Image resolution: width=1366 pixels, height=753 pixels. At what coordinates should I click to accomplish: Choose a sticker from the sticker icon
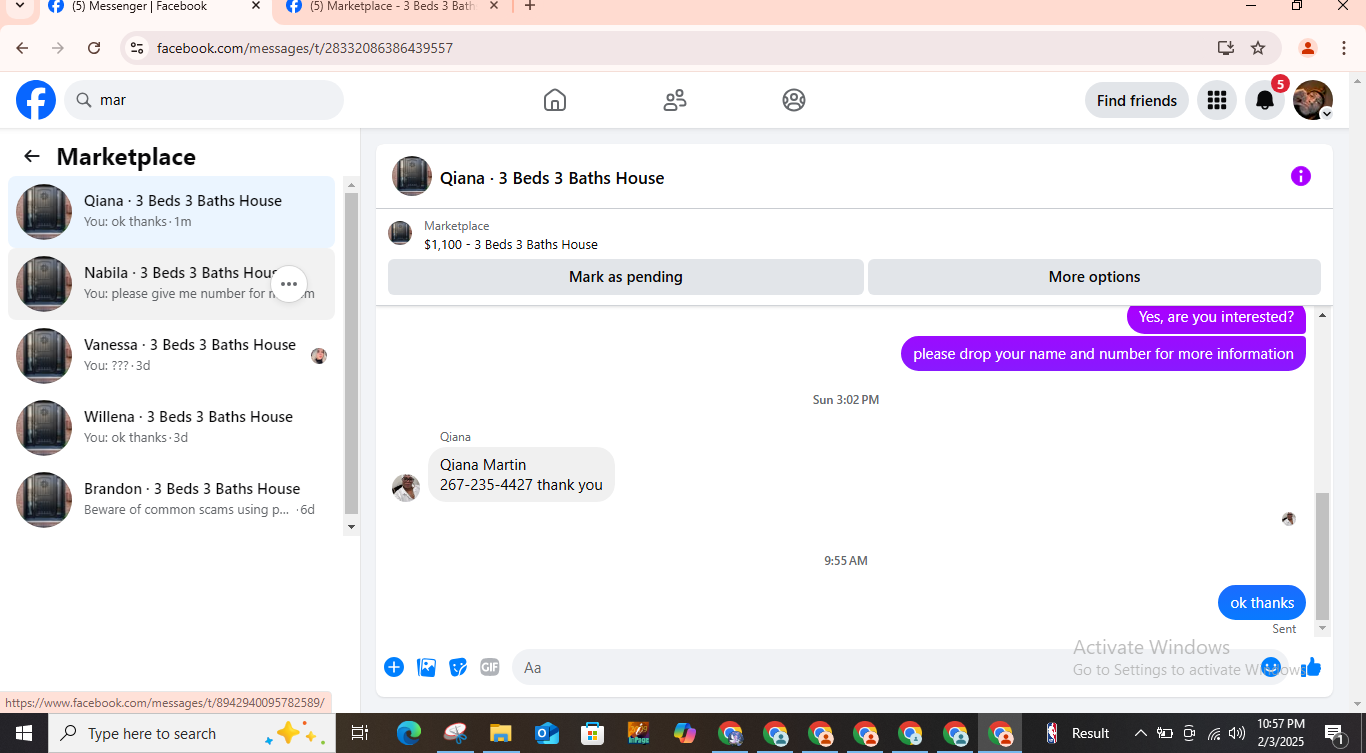click(458, 667)
